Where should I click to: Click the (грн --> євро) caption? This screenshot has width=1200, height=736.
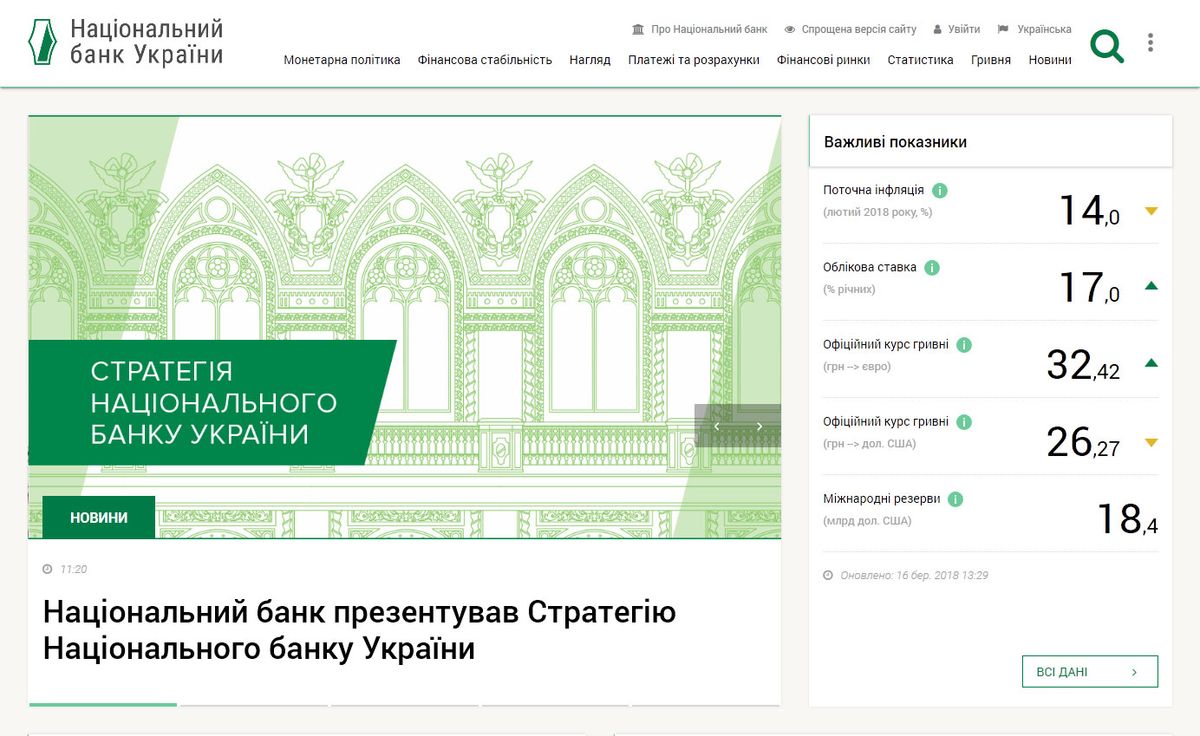coord(857,367)
